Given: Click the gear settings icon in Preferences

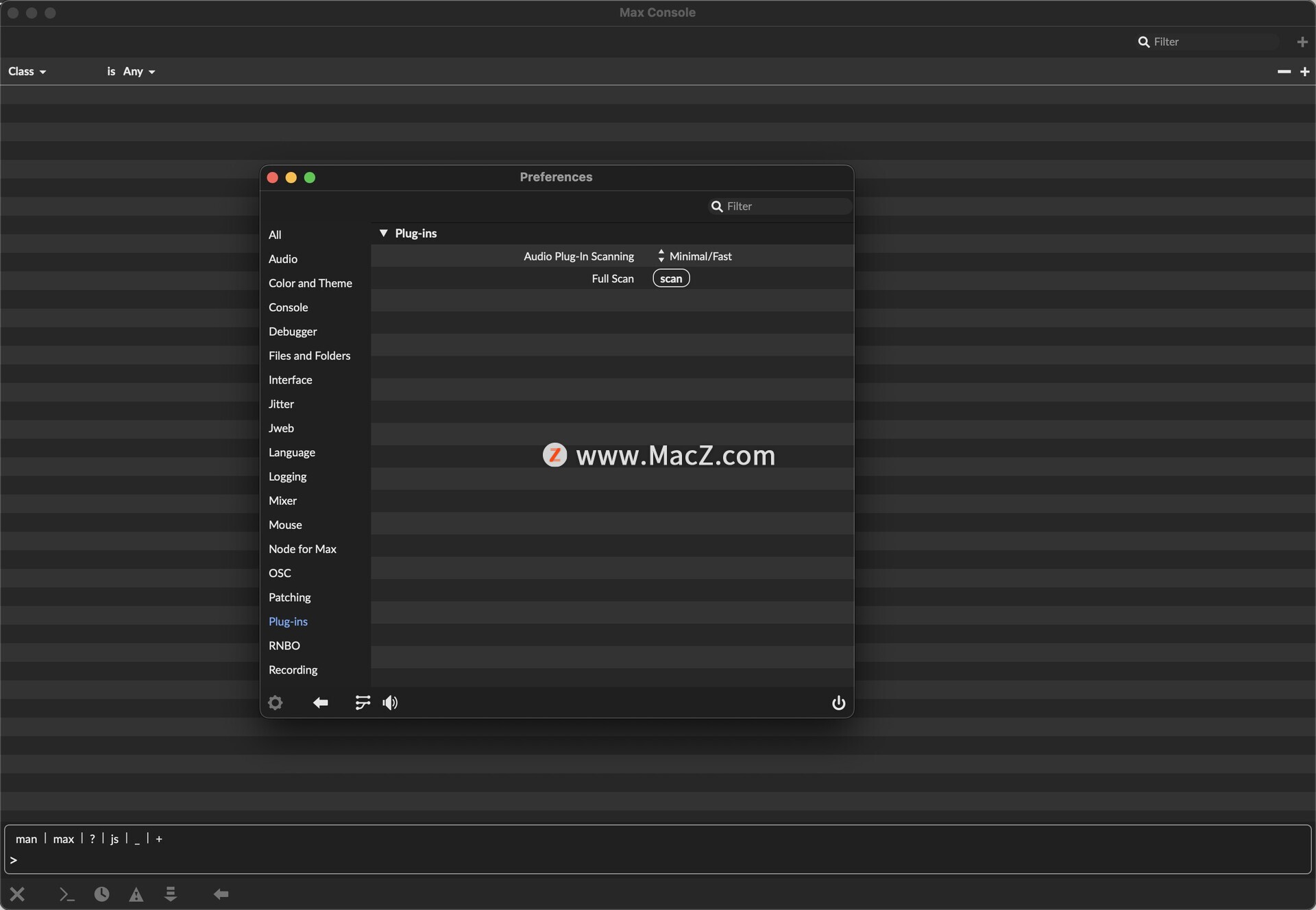Looking at the screenshot, I should tap(276, 702).
